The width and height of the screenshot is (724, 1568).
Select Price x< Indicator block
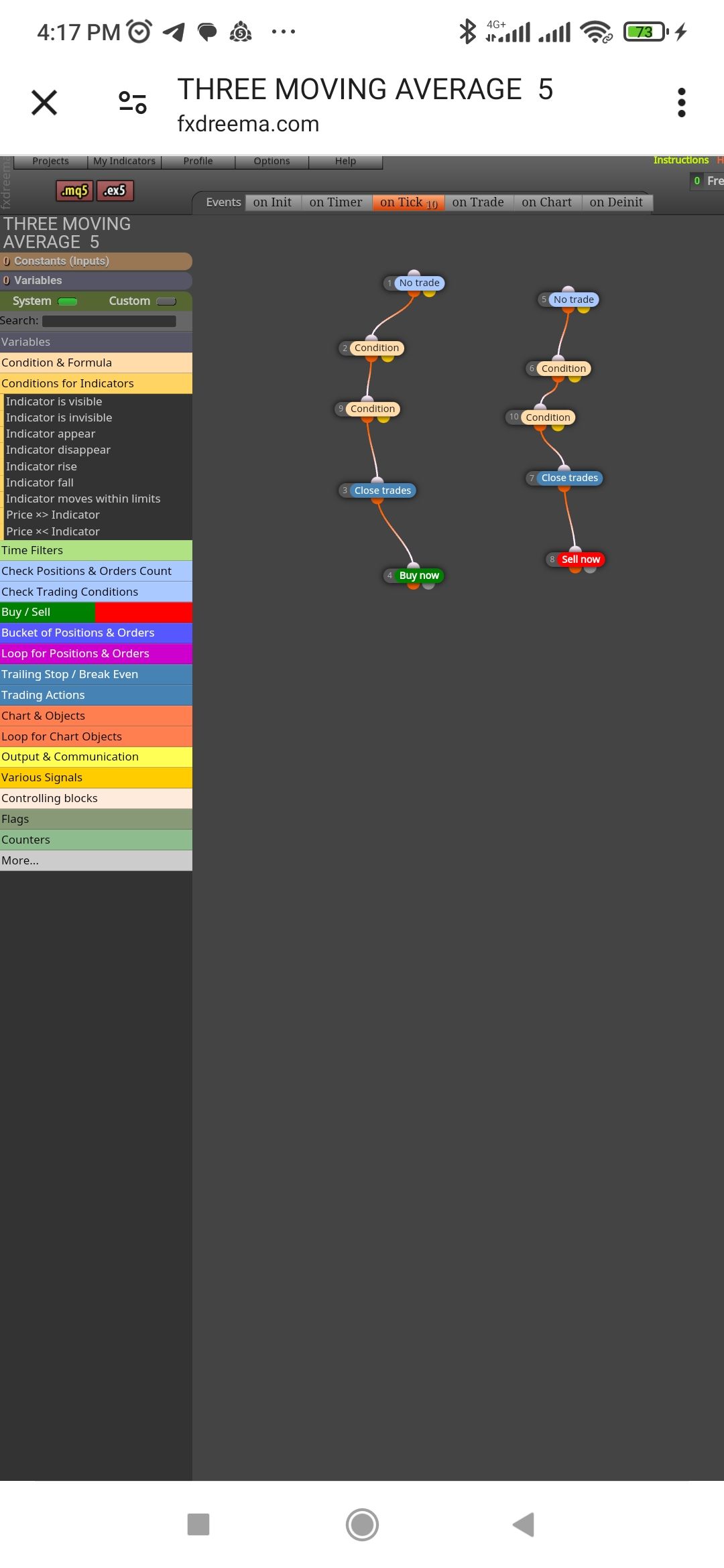pyautogui.click(x=53, y=531)
